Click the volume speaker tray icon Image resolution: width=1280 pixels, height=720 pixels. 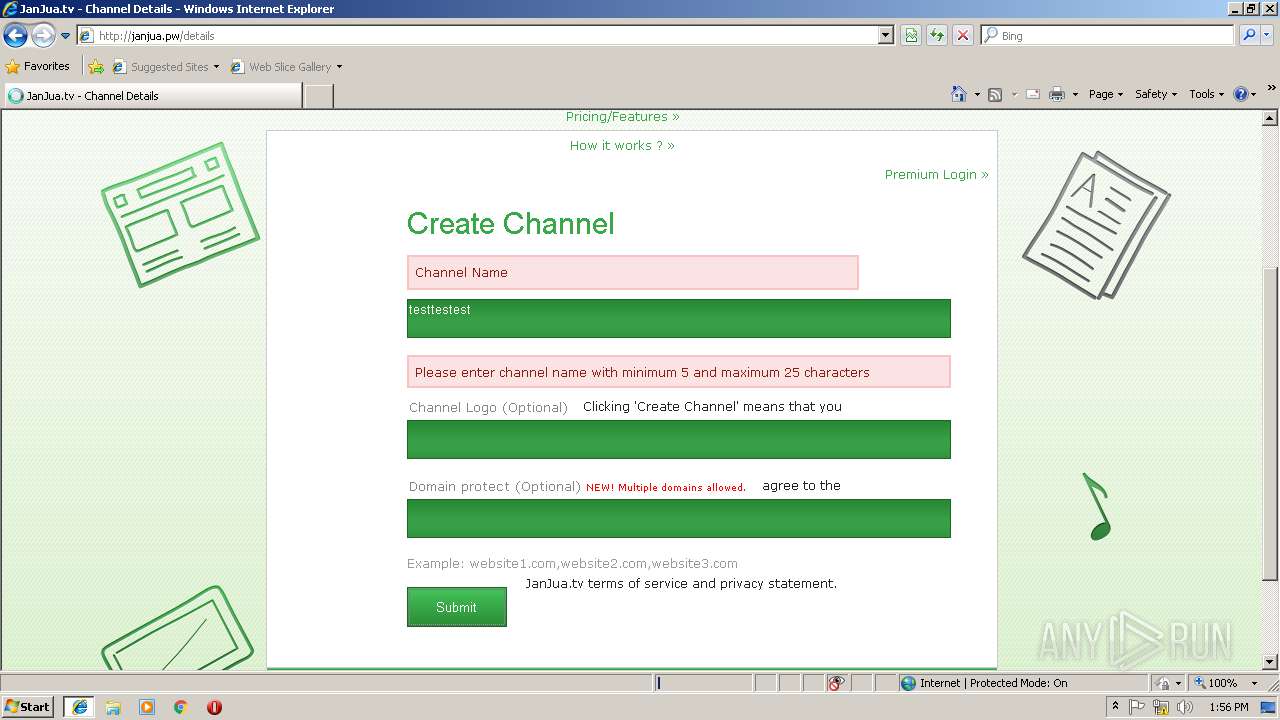pyautogui.click(x=1185, y=707)
